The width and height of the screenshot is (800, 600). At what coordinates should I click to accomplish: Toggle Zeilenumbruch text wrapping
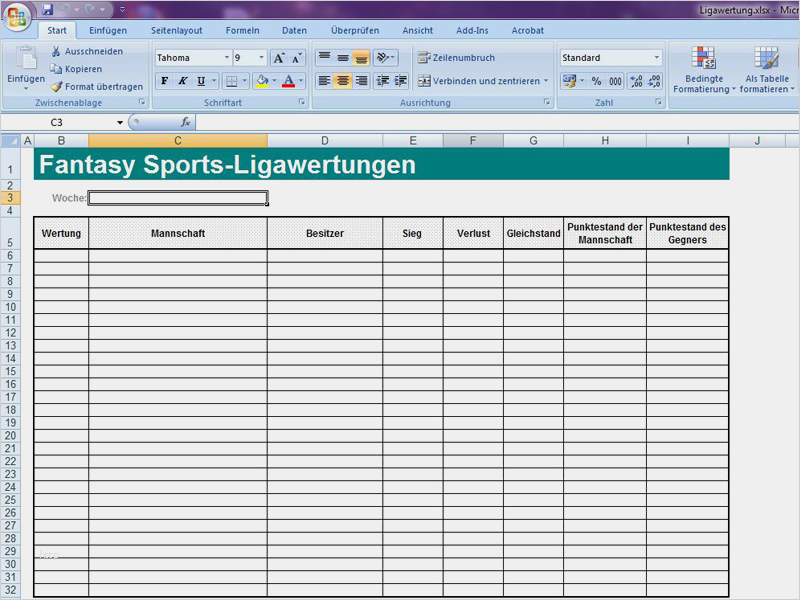456,58
